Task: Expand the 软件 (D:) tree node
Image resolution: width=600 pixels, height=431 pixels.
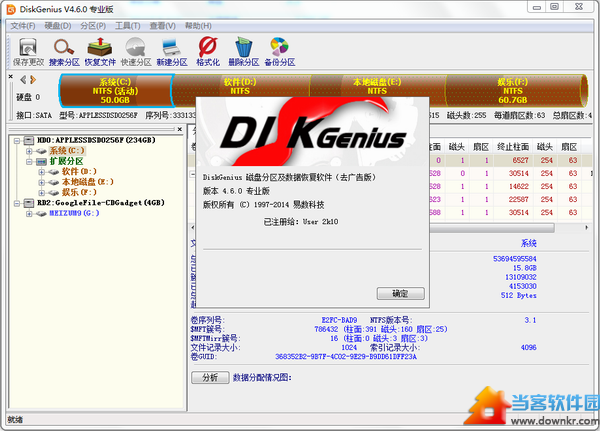Action: pyautogui.click(x=41, y=172)
